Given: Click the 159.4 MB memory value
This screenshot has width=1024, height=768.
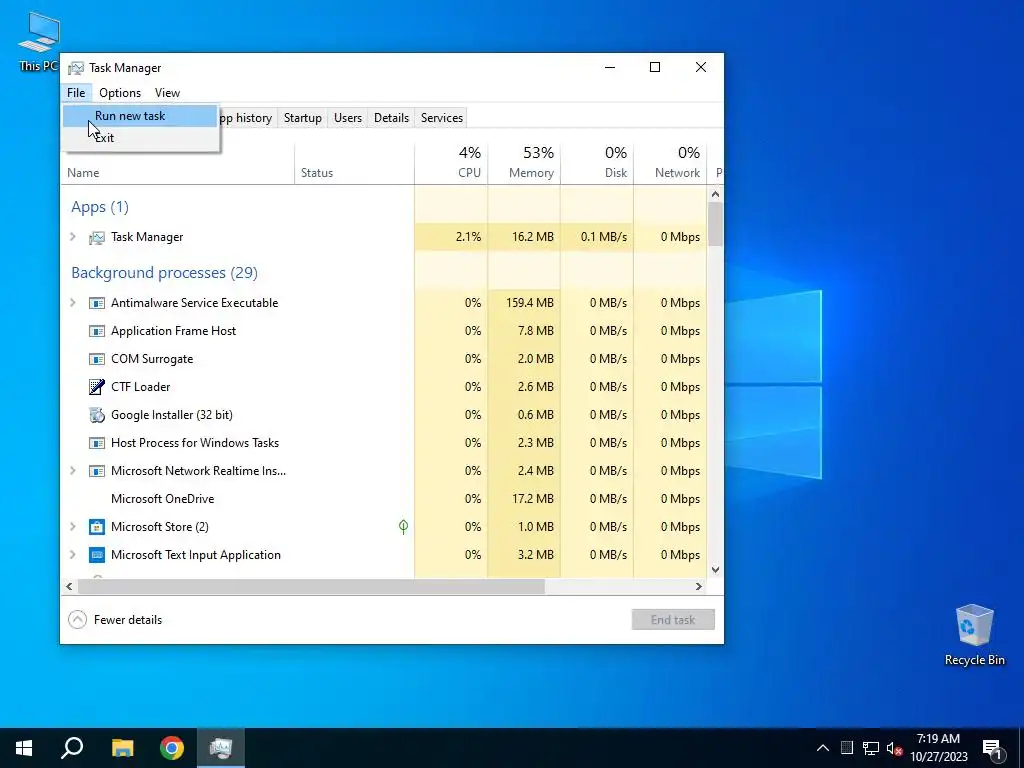Looking at the screenshot, I should click(x=530, y=303).
